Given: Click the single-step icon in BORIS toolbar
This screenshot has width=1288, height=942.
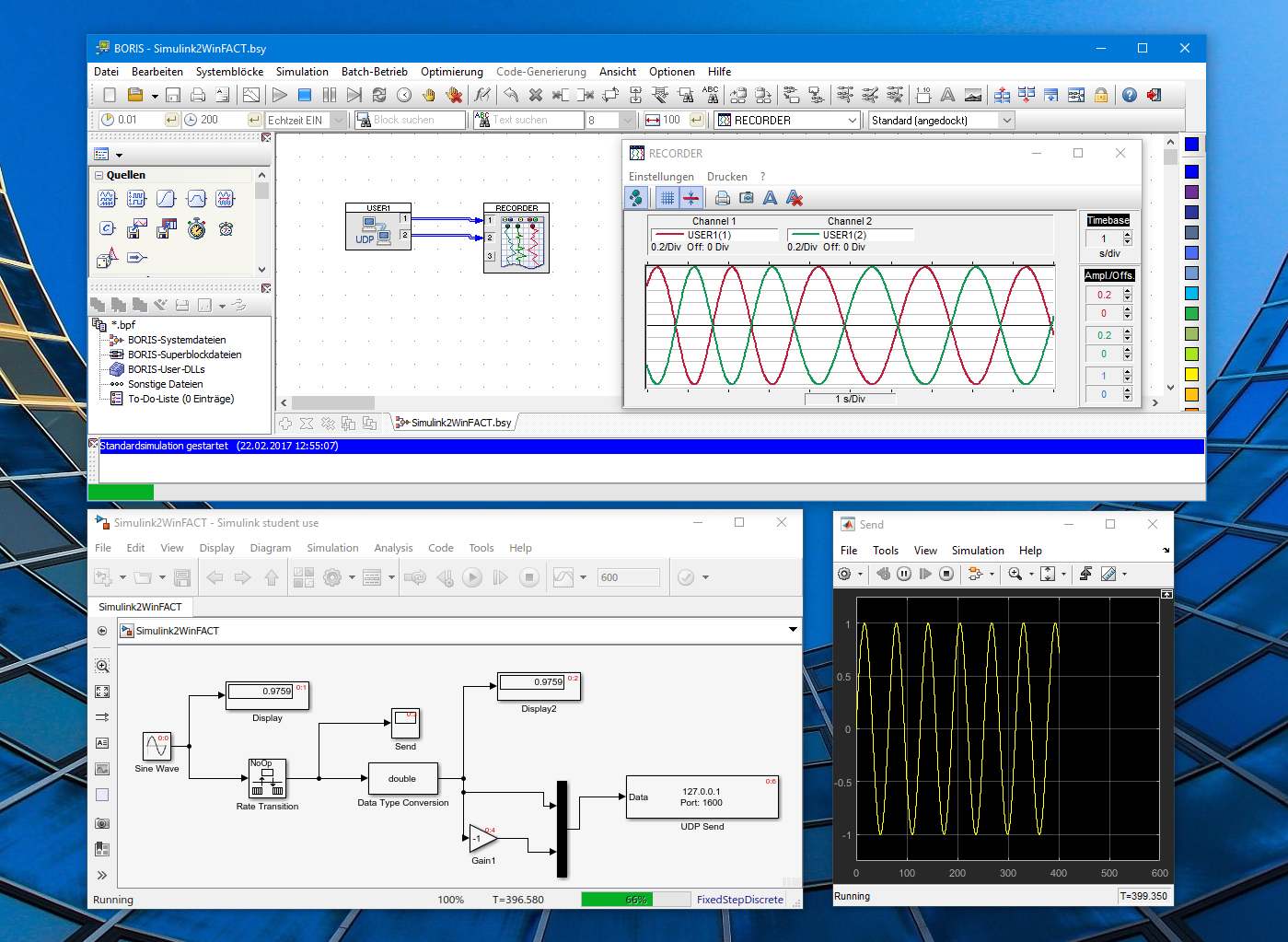Looking at the screenshot, I should pos(354,95).
